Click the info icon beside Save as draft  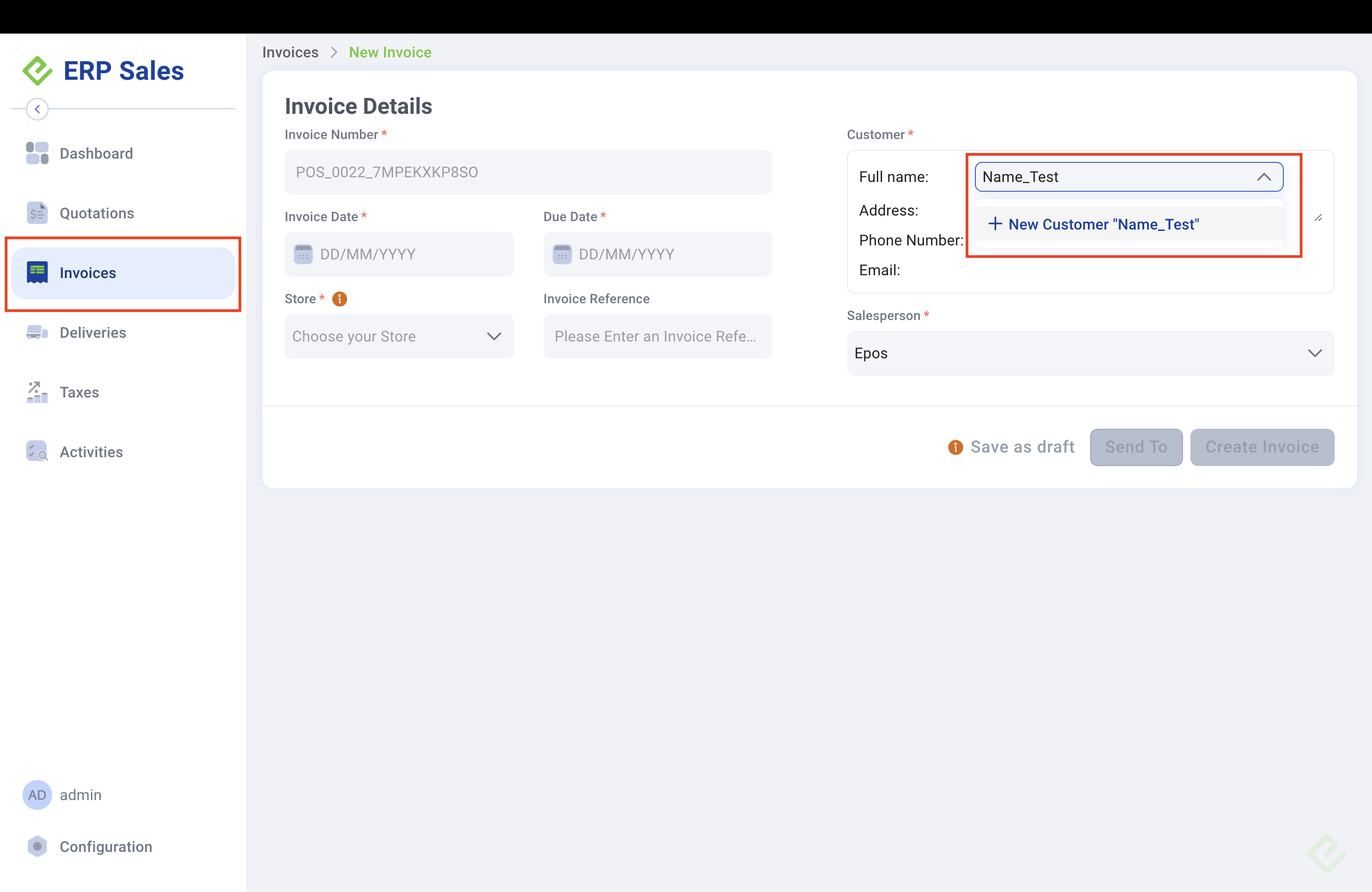[x=955, y=447]
